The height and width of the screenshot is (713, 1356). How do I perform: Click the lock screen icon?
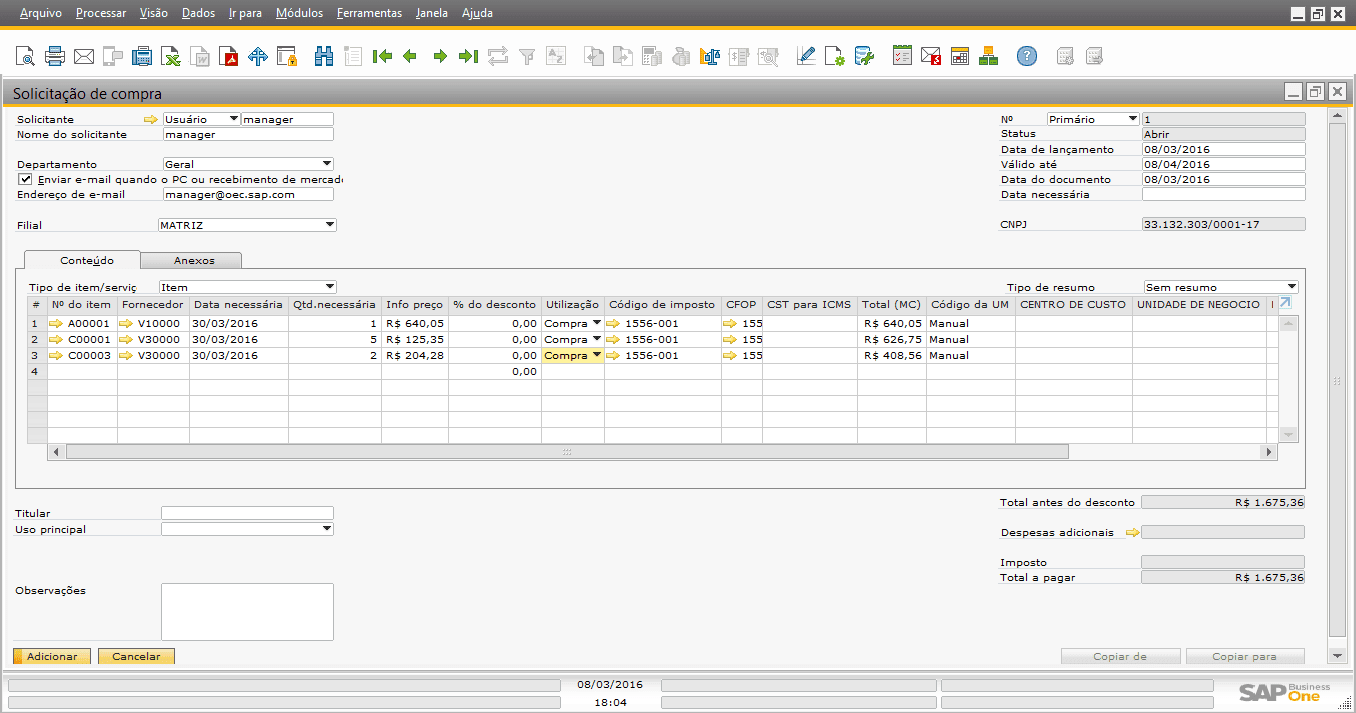[287, 56]
